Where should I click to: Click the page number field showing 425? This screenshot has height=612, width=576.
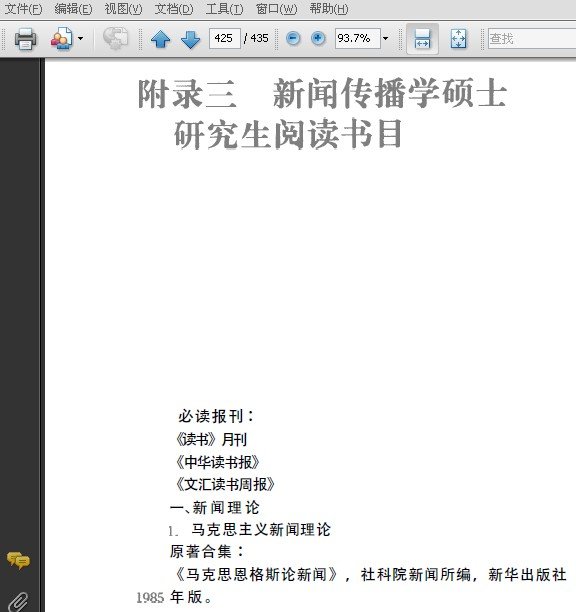[225, 38]
